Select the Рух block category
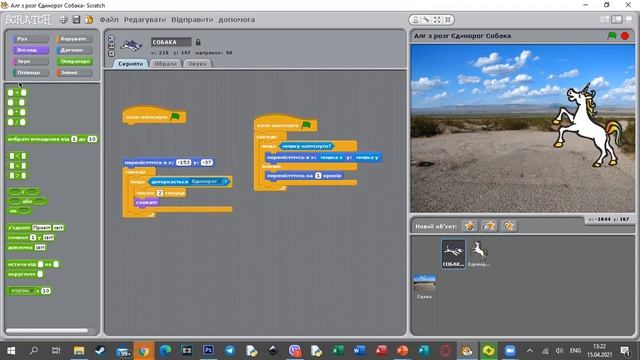This screenshot has width=640, height=360. [x=31, y=39]
